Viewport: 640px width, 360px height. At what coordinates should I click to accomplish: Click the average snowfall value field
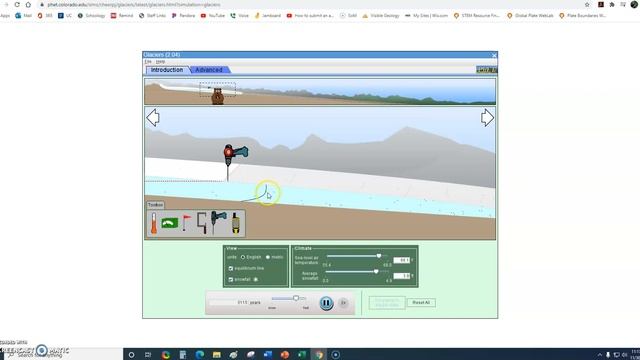tap(402, 276)
